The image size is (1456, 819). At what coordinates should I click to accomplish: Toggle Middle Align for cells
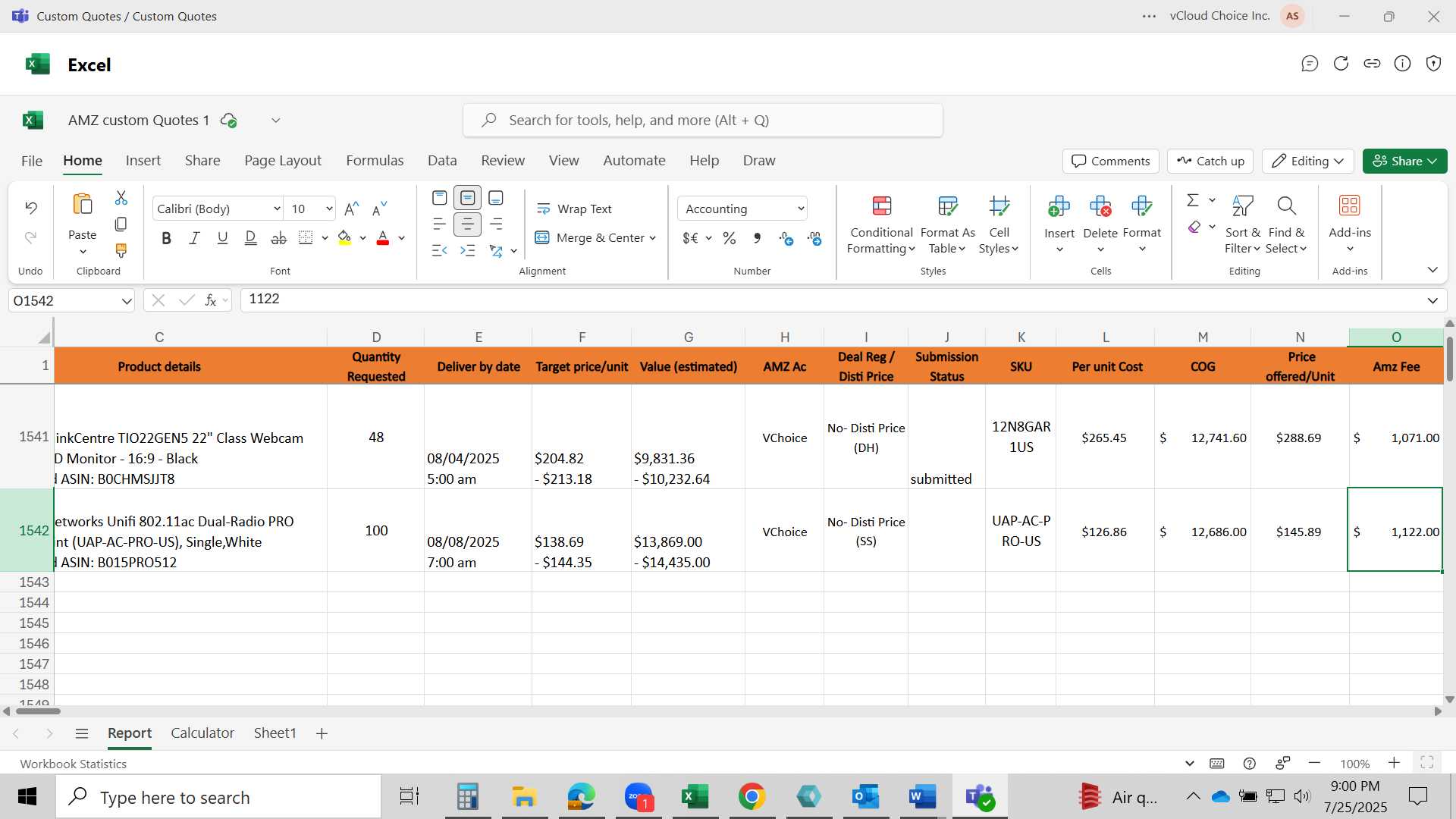[x=468, y=198]
